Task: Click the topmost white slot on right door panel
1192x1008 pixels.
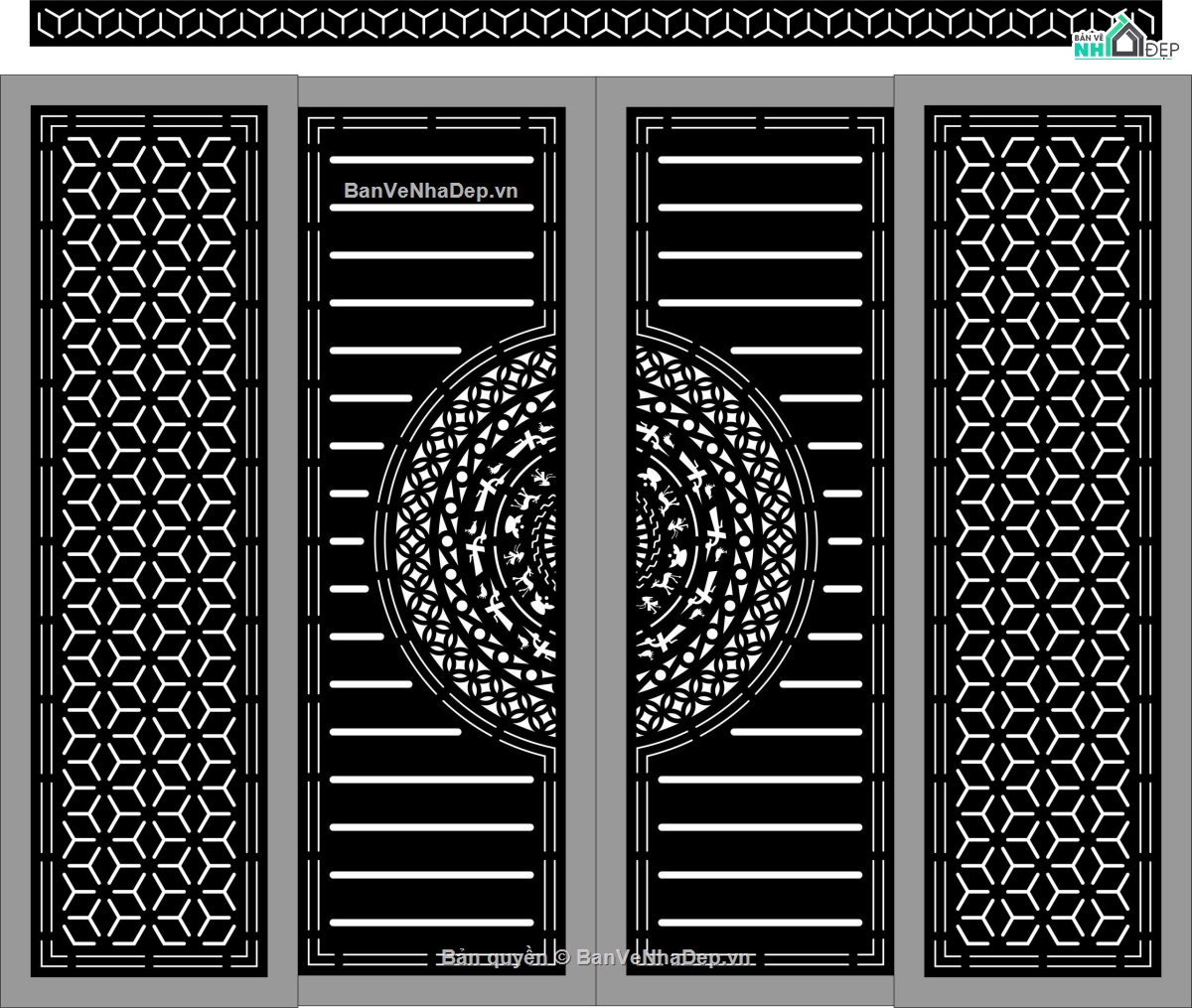Action: tap(760, 160)
